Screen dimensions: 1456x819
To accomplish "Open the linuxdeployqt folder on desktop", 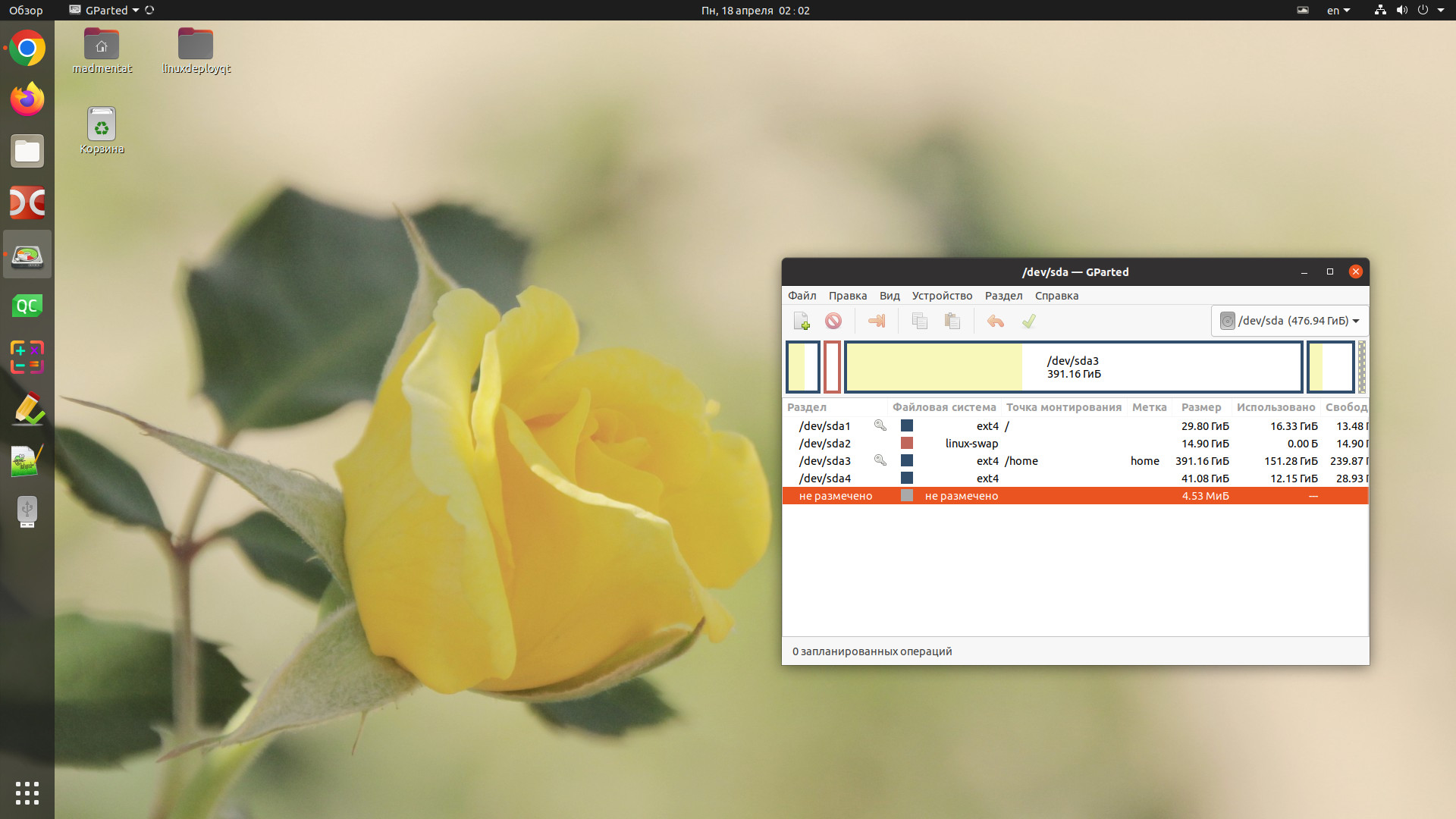I will 196,51.
